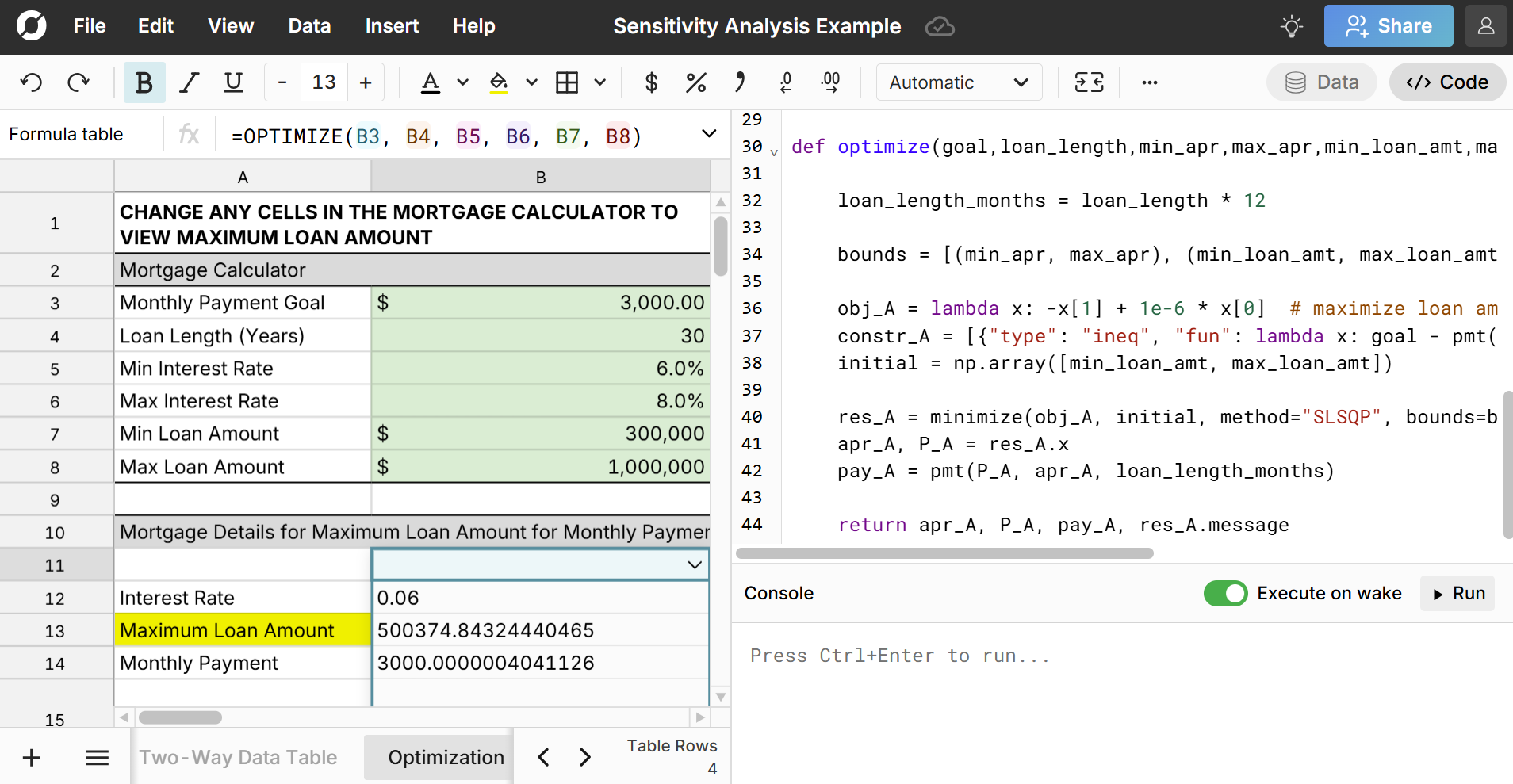The image size is (1513, 784).
Task: Open the Automatic number format dropdown
Action: click(x=958, y=82)
